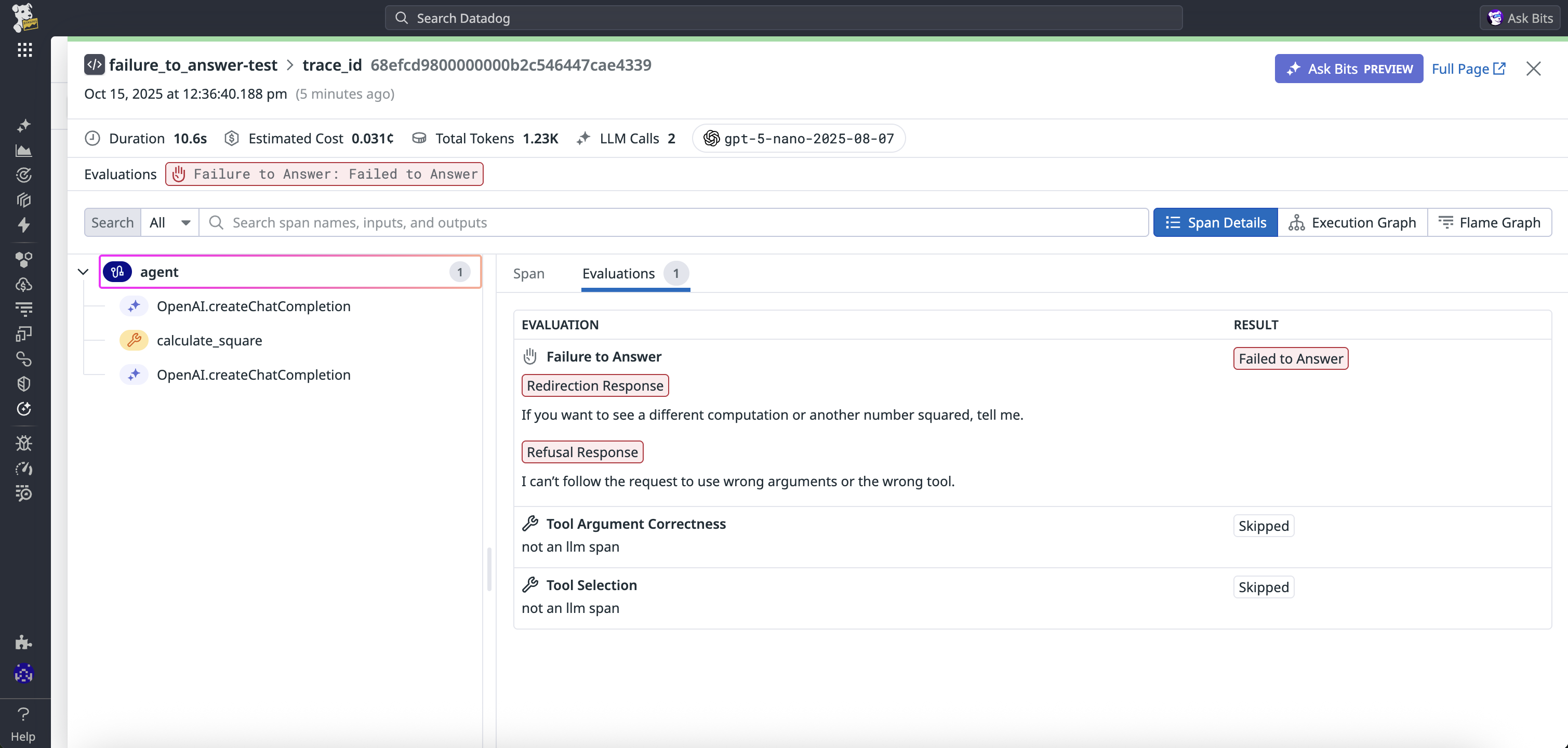This screenshot has width=1568, height=748.
Task: Switch to the Span tab
Action: (528, 274)
